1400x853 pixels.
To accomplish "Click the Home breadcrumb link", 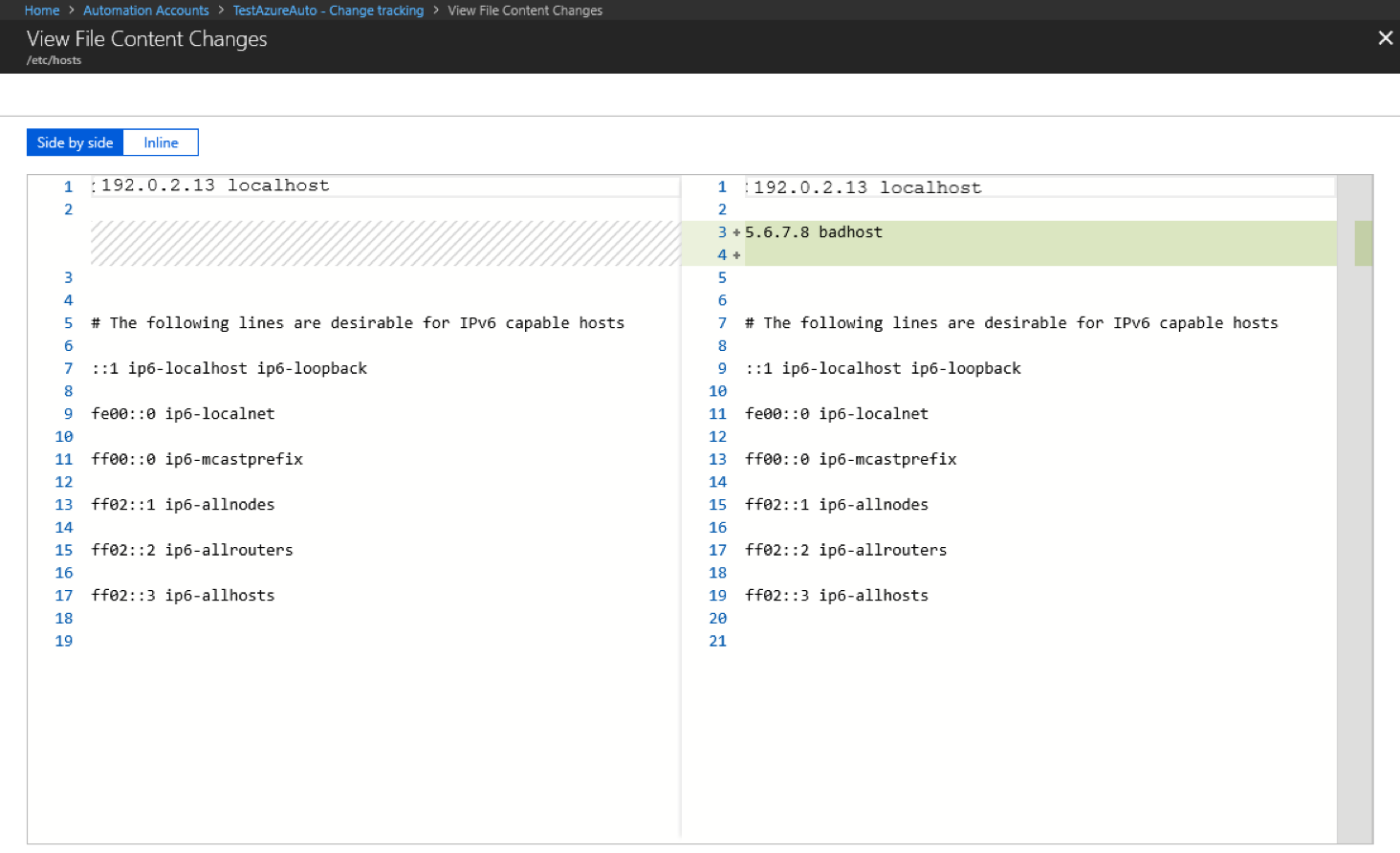I will click(41, 10).
